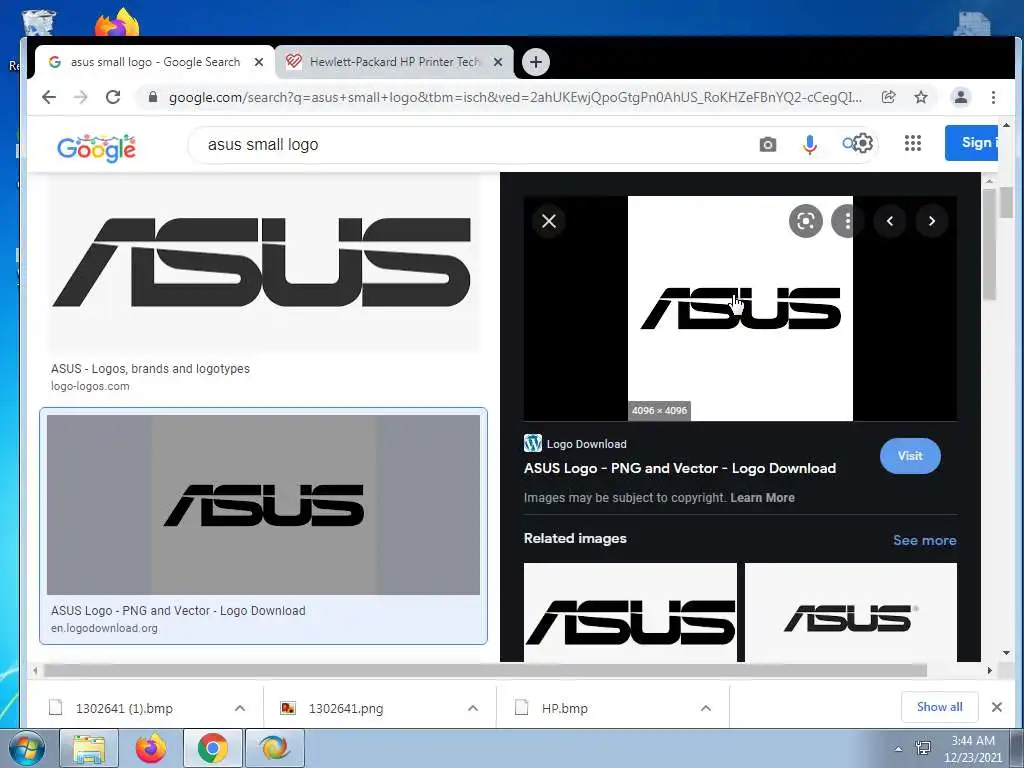Open Google quick settings gear icon

point(863,143)
